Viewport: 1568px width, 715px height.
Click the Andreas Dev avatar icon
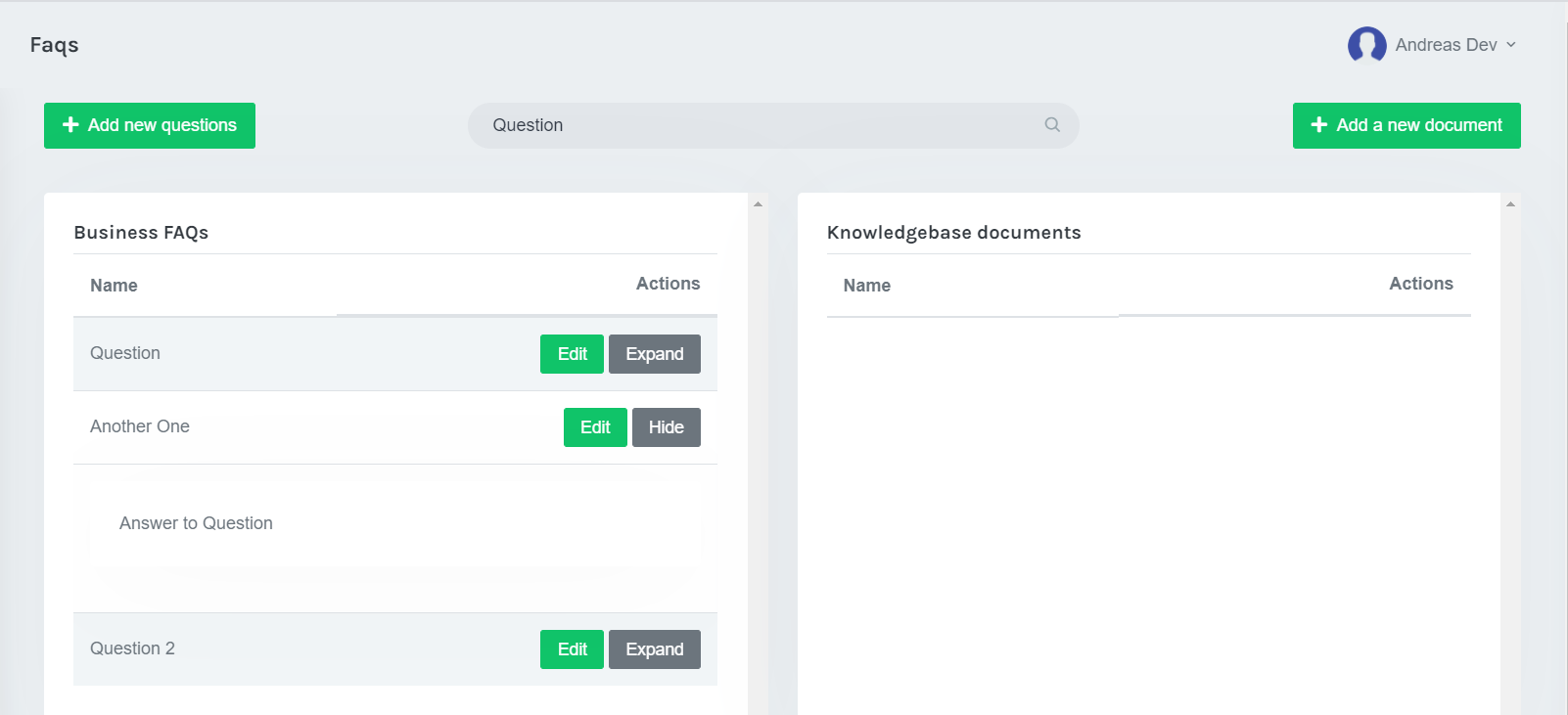click(1366, 45)
